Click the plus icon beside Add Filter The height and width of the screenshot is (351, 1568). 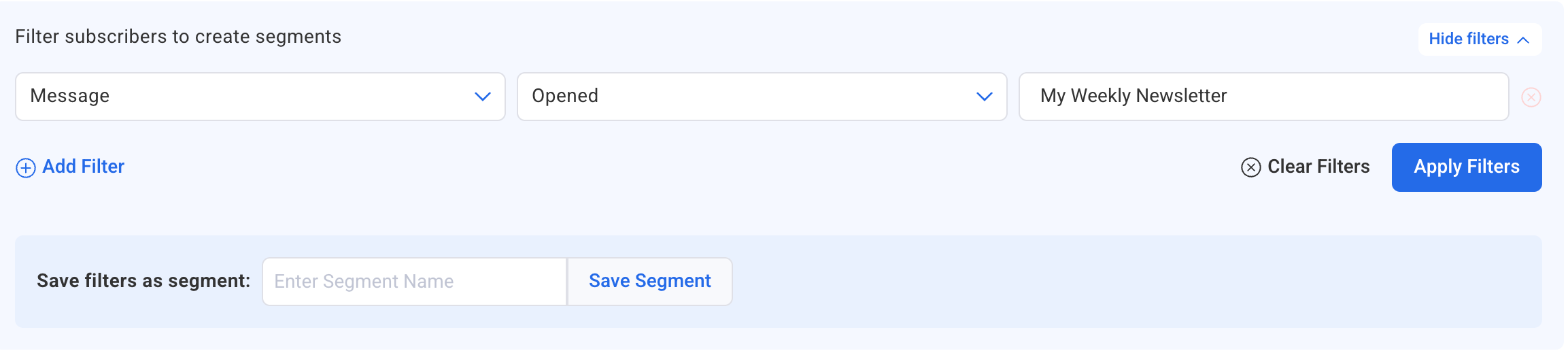pyautogui.click(x=26, y=167)
